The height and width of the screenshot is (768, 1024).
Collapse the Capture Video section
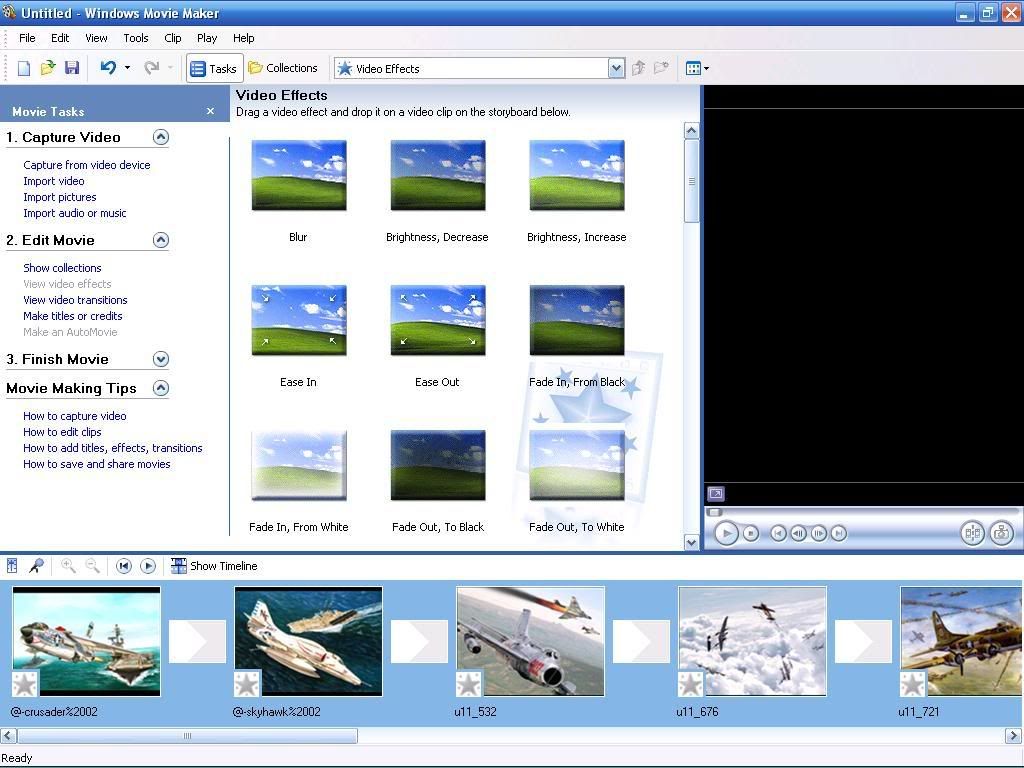(161, 137)
